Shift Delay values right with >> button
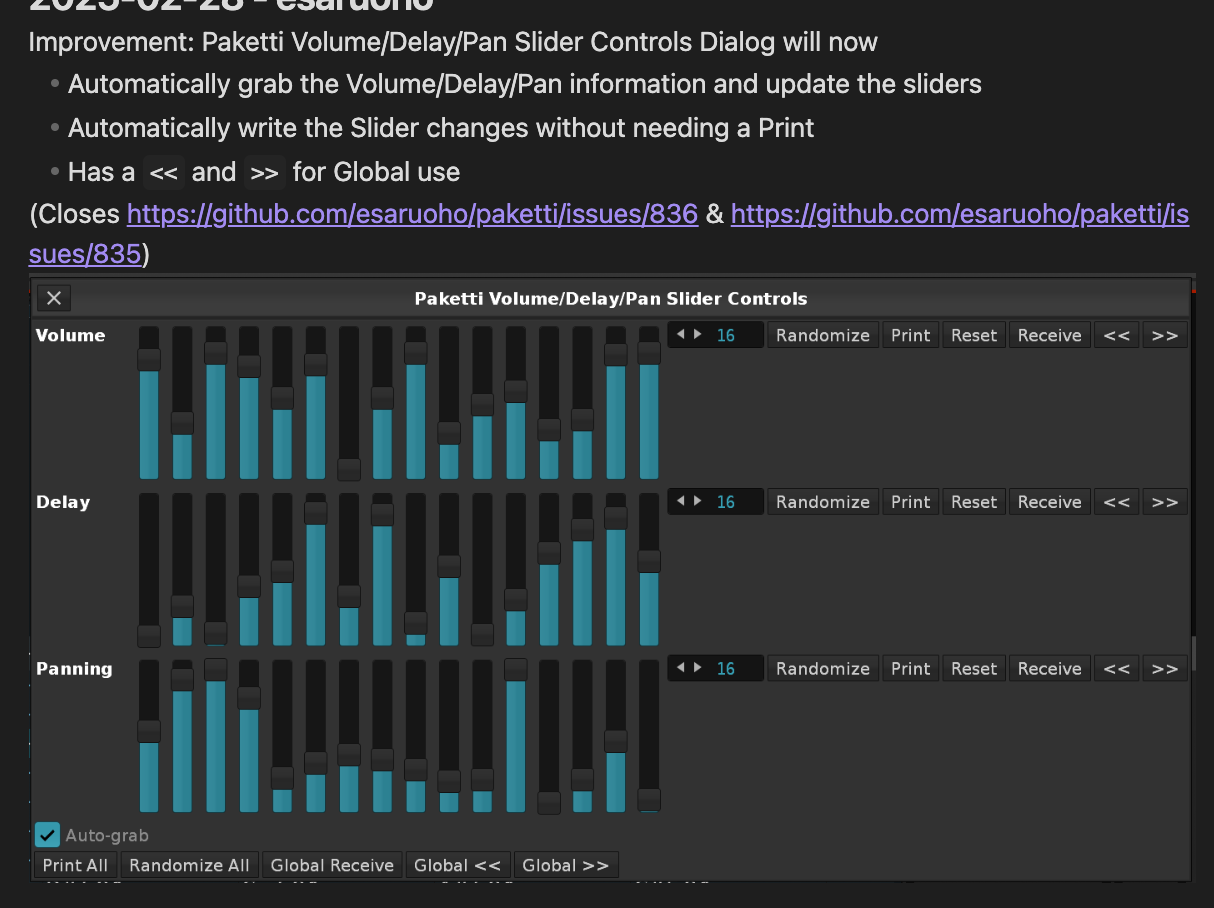 1165,502
